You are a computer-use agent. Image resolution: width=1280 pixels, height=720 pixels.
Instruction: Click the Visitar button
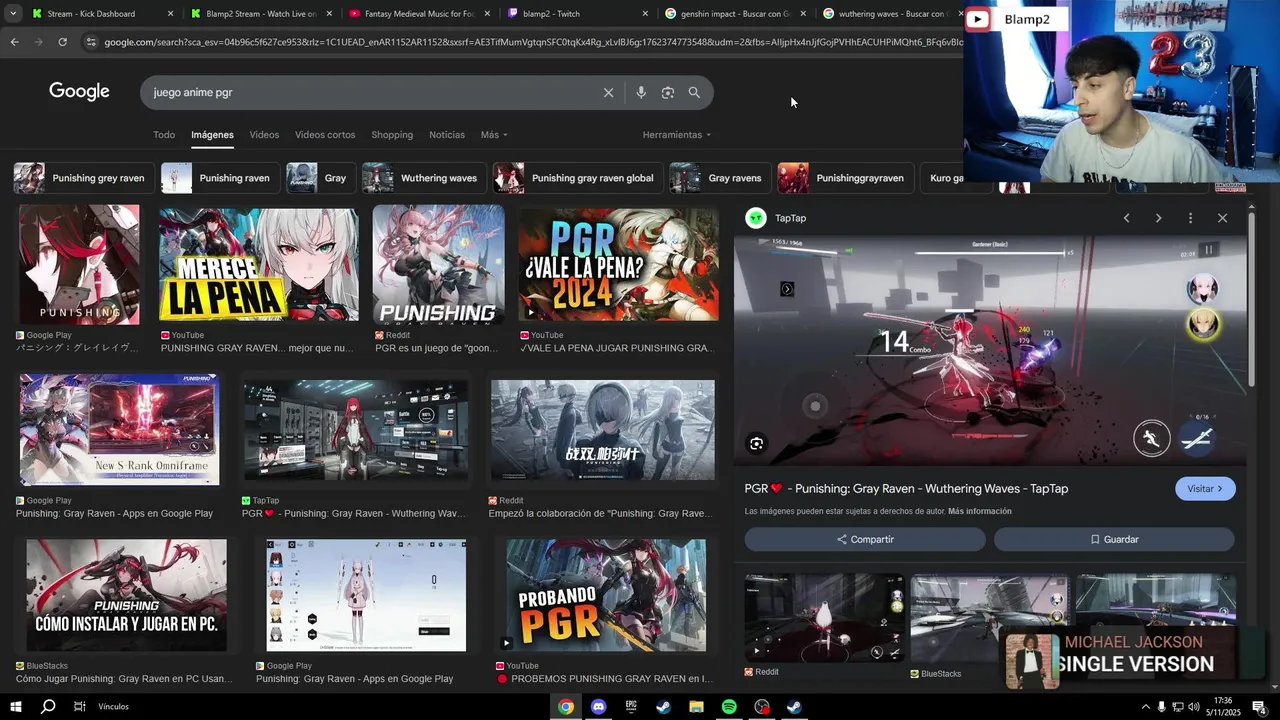[1205, 489]
